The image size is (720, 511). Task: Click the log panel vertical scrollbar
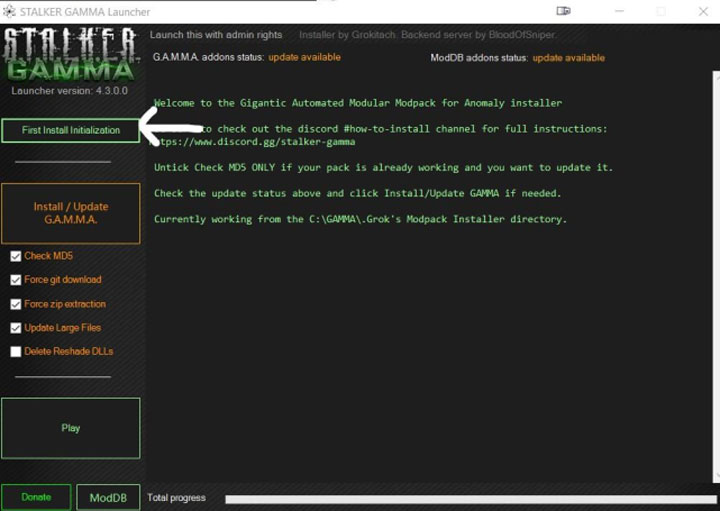[x=714, y=280]
